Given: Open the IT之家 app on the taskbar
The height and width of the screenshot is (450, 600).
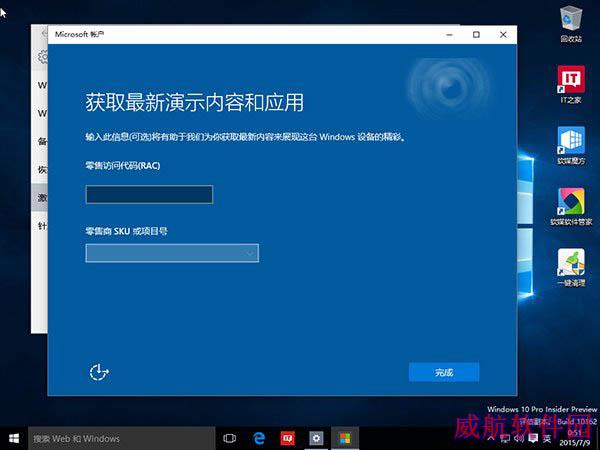Looking at the screenshot, I should pyautogui.click(x=287, y=439).
